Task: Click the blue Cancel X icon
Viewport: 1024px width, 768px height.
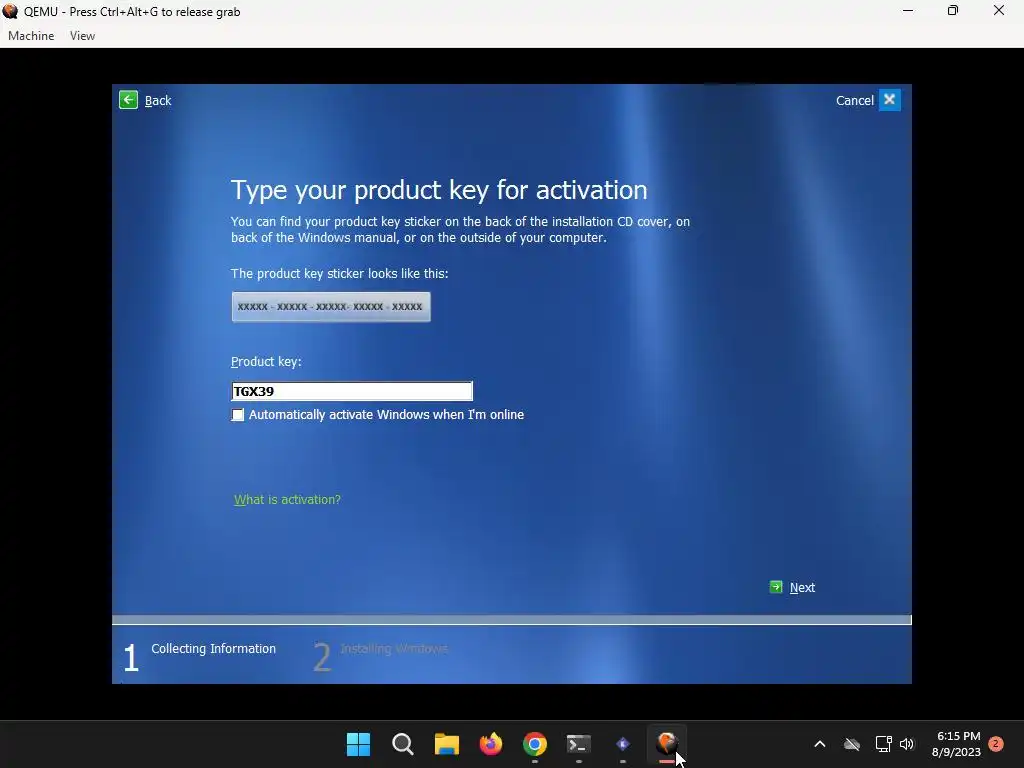Action: 889,100
